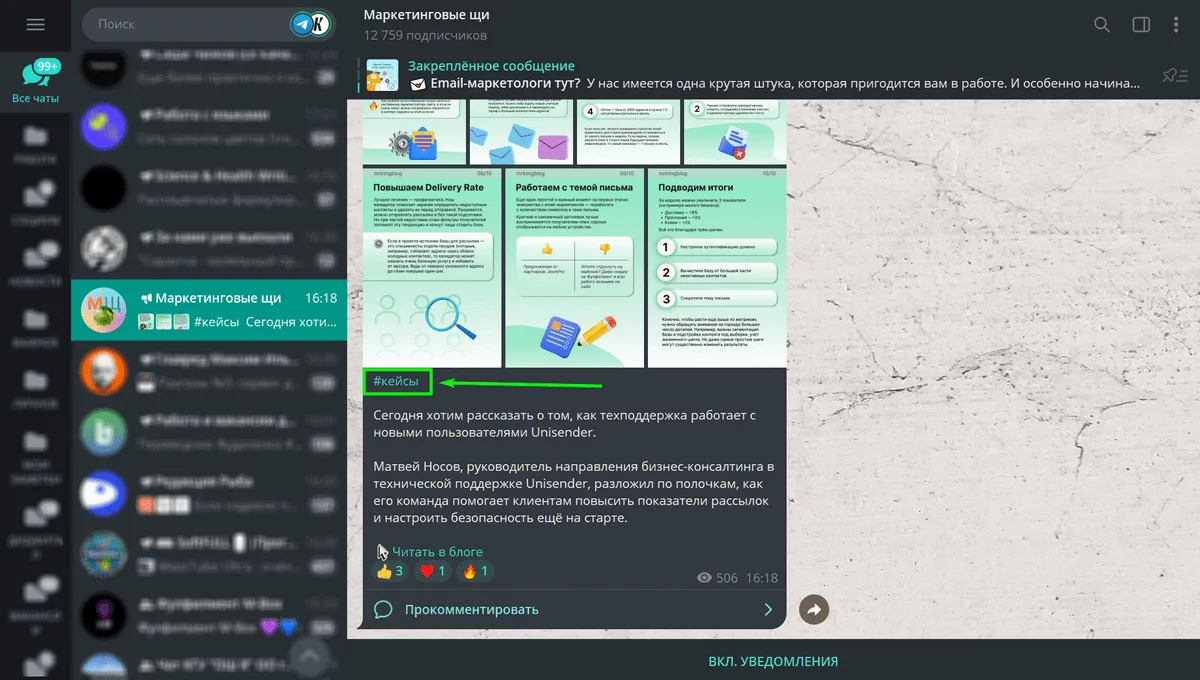
Task: Open the Работаем с темой письма slide image
Action: 575,267
